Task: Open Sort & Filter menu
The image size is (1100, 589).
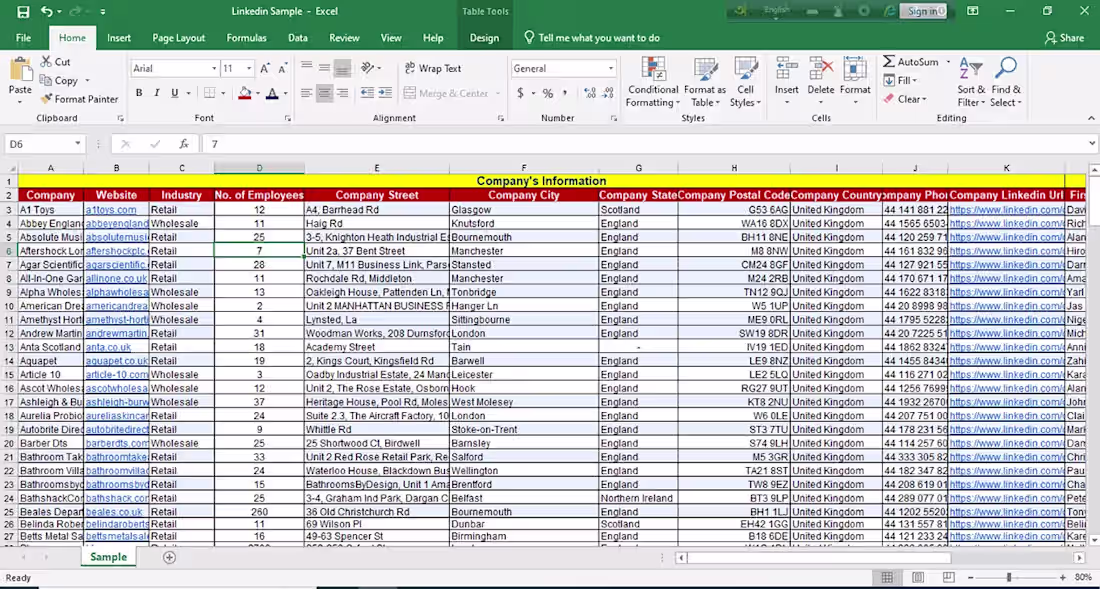Action: [972, 82]
